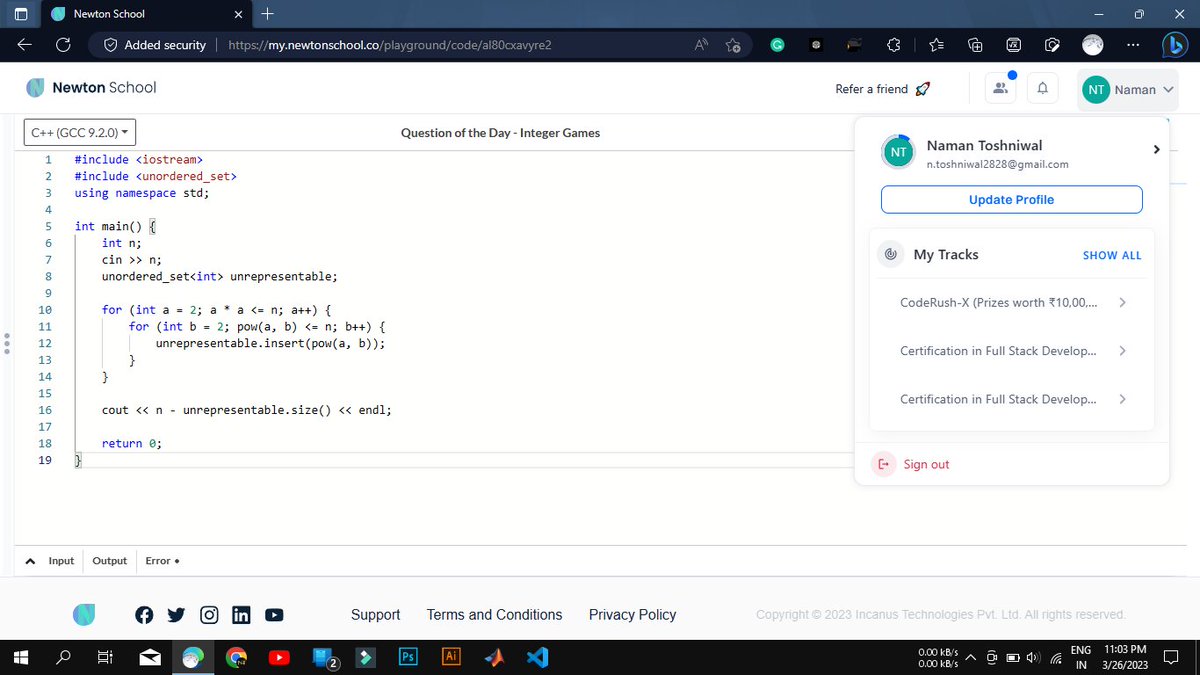
Task: Click the Added security indicator
Action: pos(155,45)
